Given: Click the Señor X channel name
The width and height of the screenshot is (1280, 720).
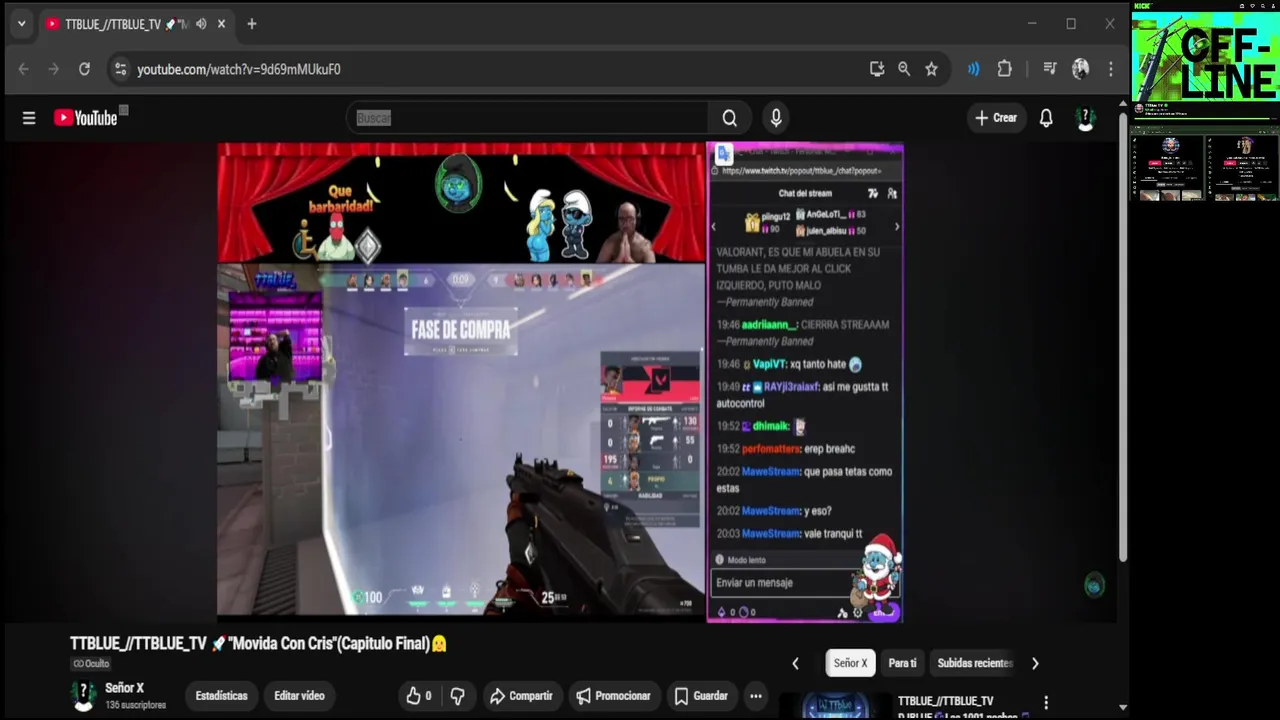Looking at the screenshot, I should pyautogui.click(x=125, y=688).
